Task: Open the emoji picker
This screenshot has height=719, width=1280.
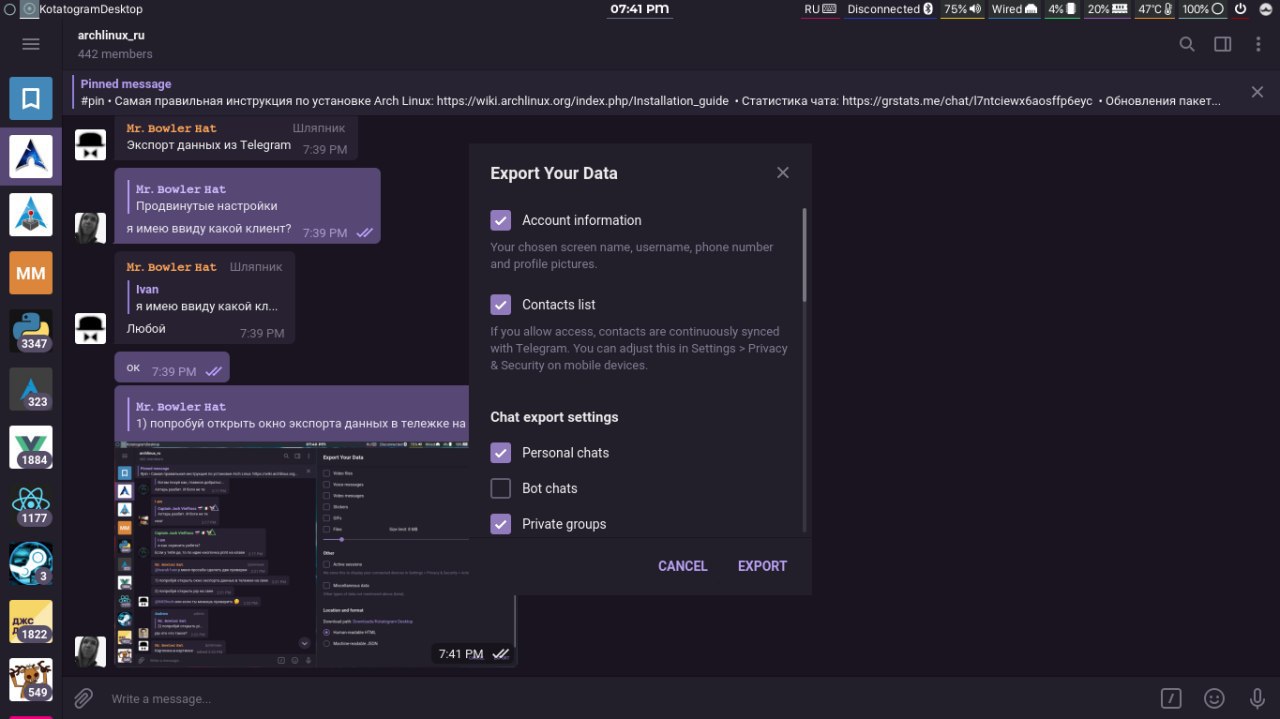Action: [1214, 698]
